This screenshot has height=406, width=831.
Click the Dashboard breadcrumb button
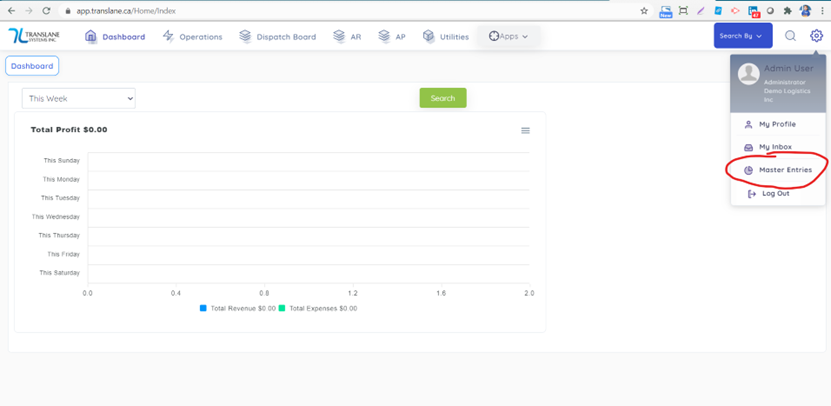click(x=32, y=66)
